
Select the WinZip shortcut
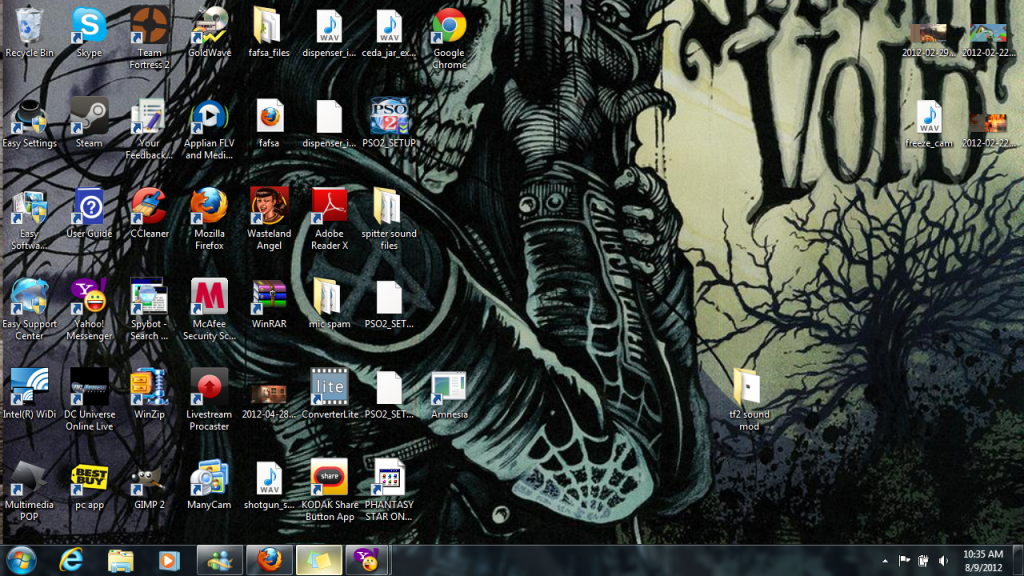[x=150, y=394]
